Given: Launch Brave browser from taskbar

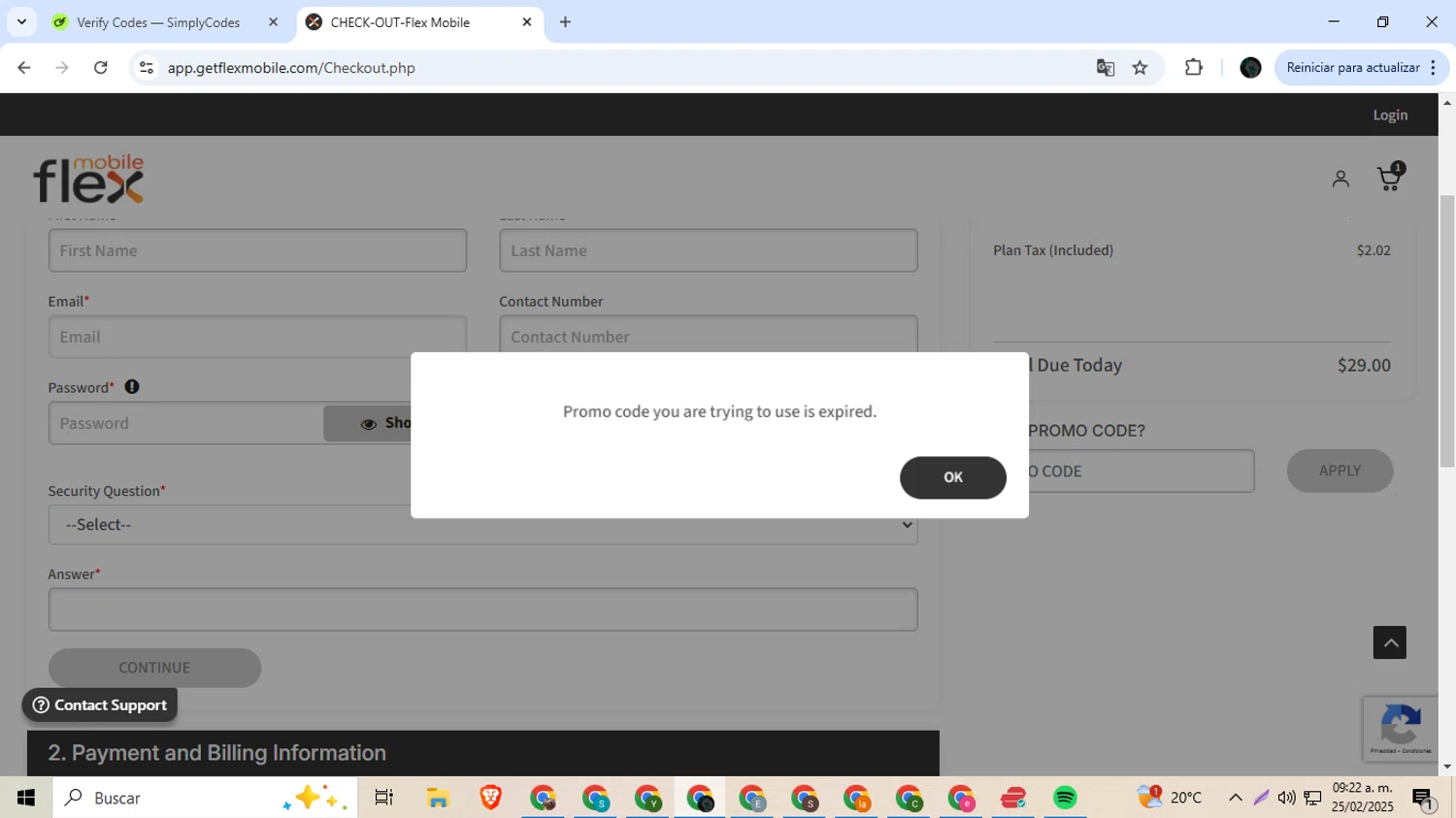Looking at the screenshot, I should (x=490, y=798).
